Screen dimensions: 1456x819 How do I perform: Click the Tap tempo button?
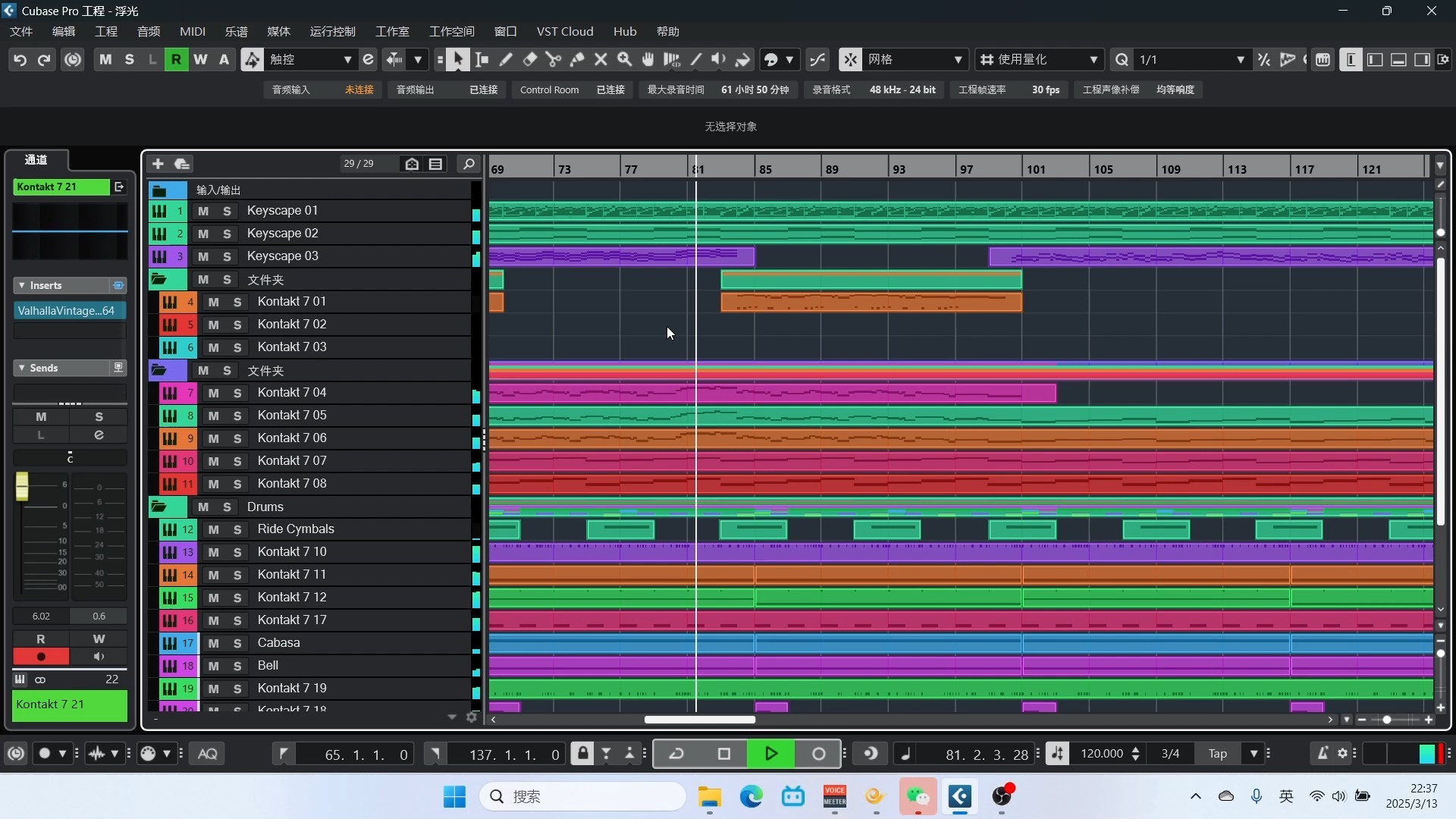pyautogui.click(x=1217, y=754)
